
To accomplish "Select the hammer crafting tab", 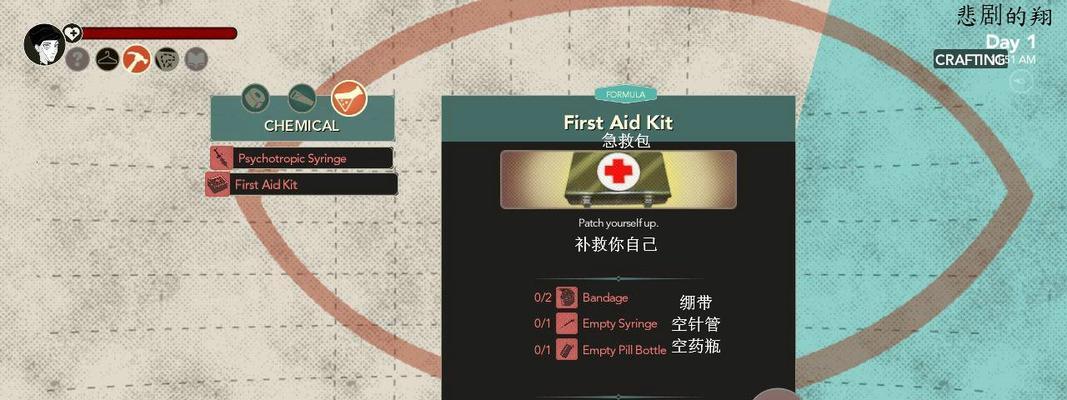I will pyautogui.click(x=137, y=59).
